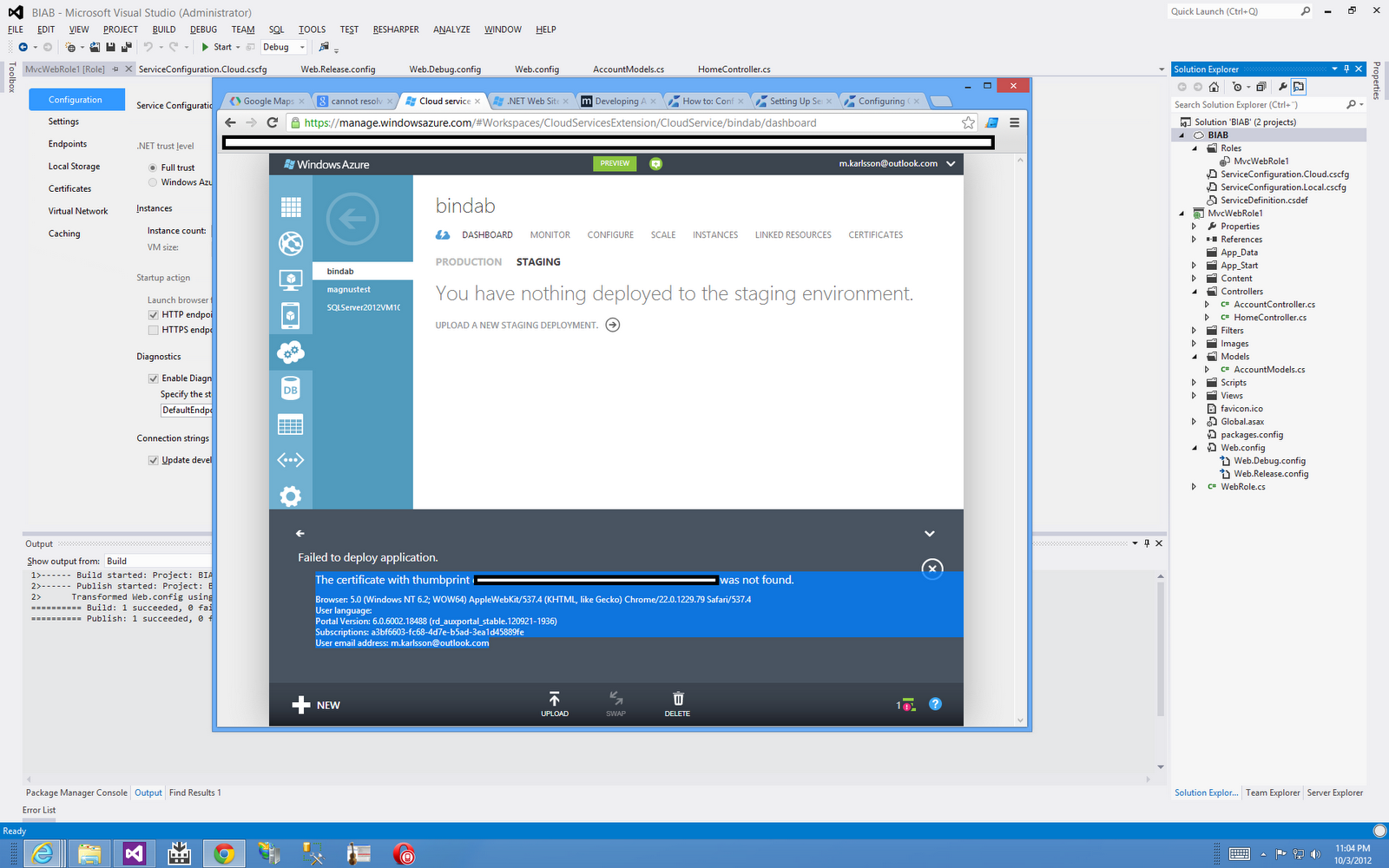The image size is (1389, 868).
Task: Click the Chrome back navigation arrow
Action: coord(230,122)
